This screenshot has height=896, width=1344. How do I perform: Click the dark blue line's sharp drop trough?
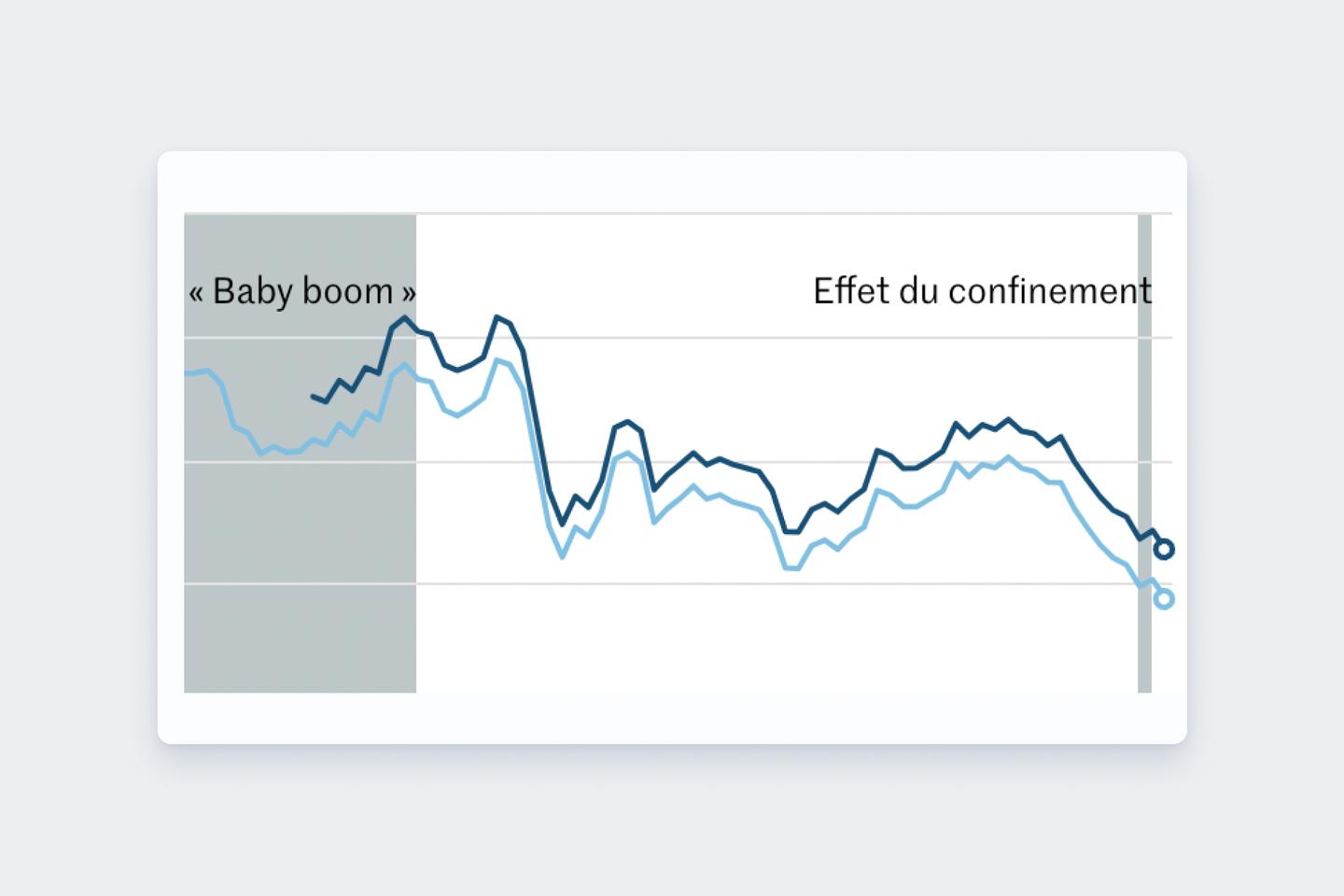[x=562, y=525]
